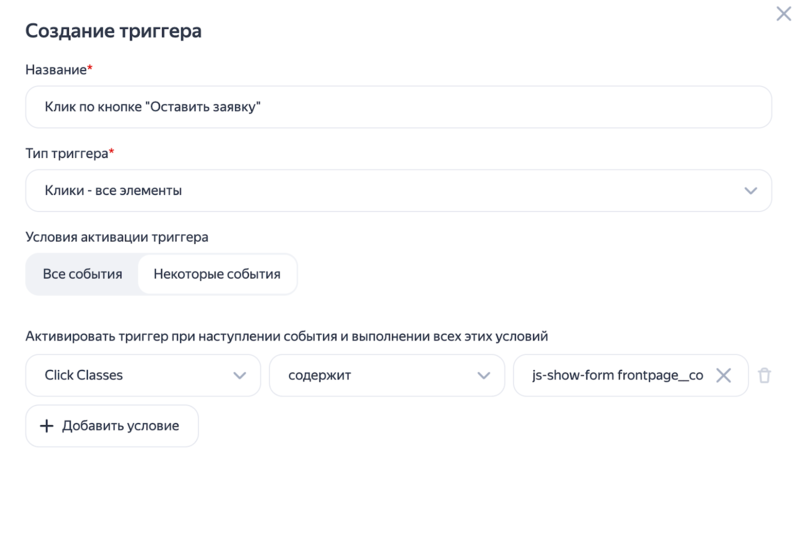Click the Создание триггера heading

coord(113,31)
